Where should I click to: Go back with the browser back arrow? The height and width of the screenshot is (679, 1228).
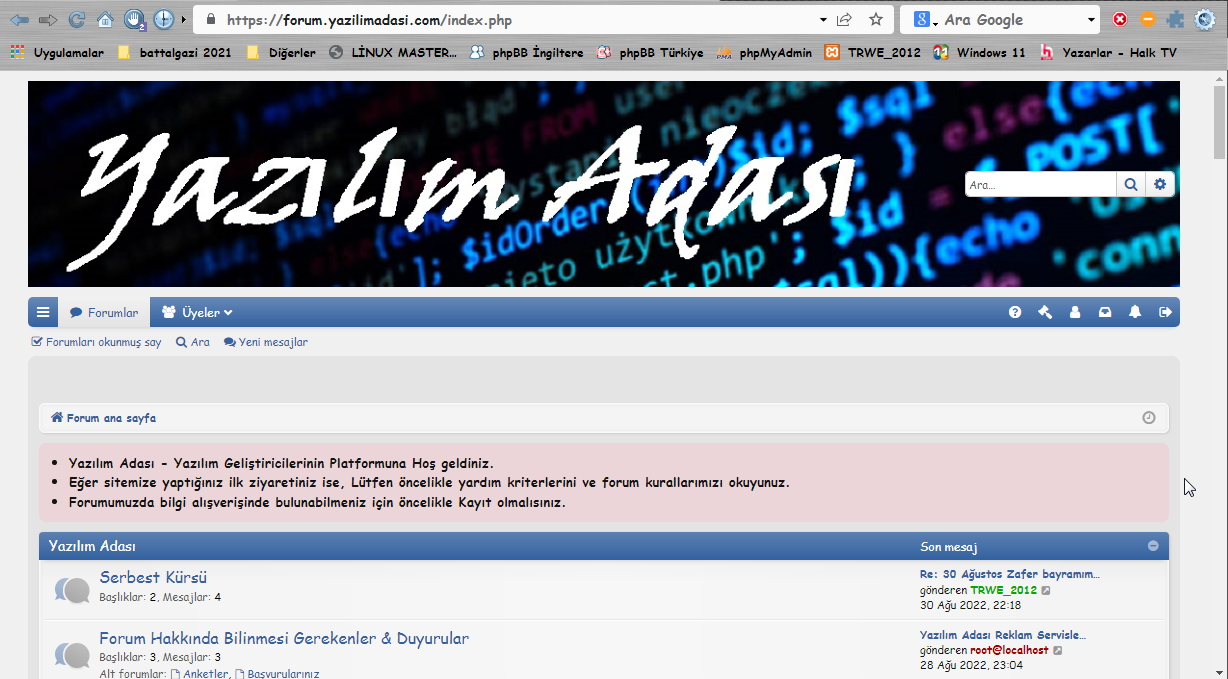(19, 19)
